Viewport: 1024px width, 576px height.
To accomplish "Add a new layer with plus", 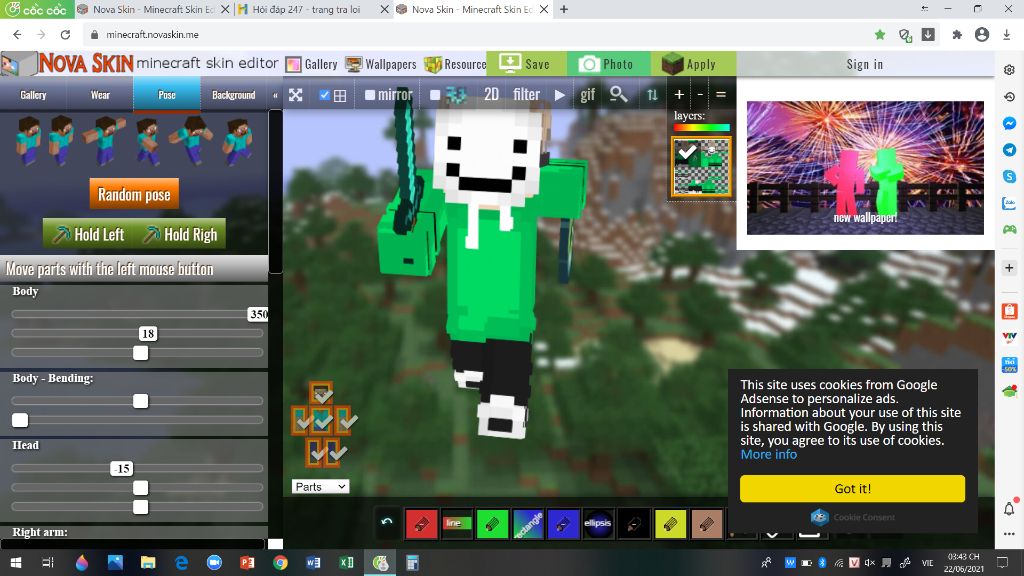I will [679, 95].
